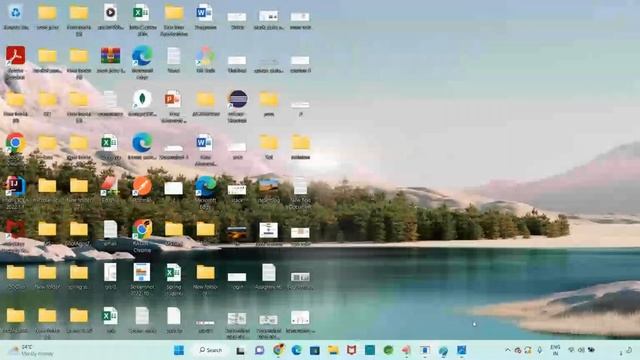
Task: Click the battery tray icon
Action: [x=591, y=350]
